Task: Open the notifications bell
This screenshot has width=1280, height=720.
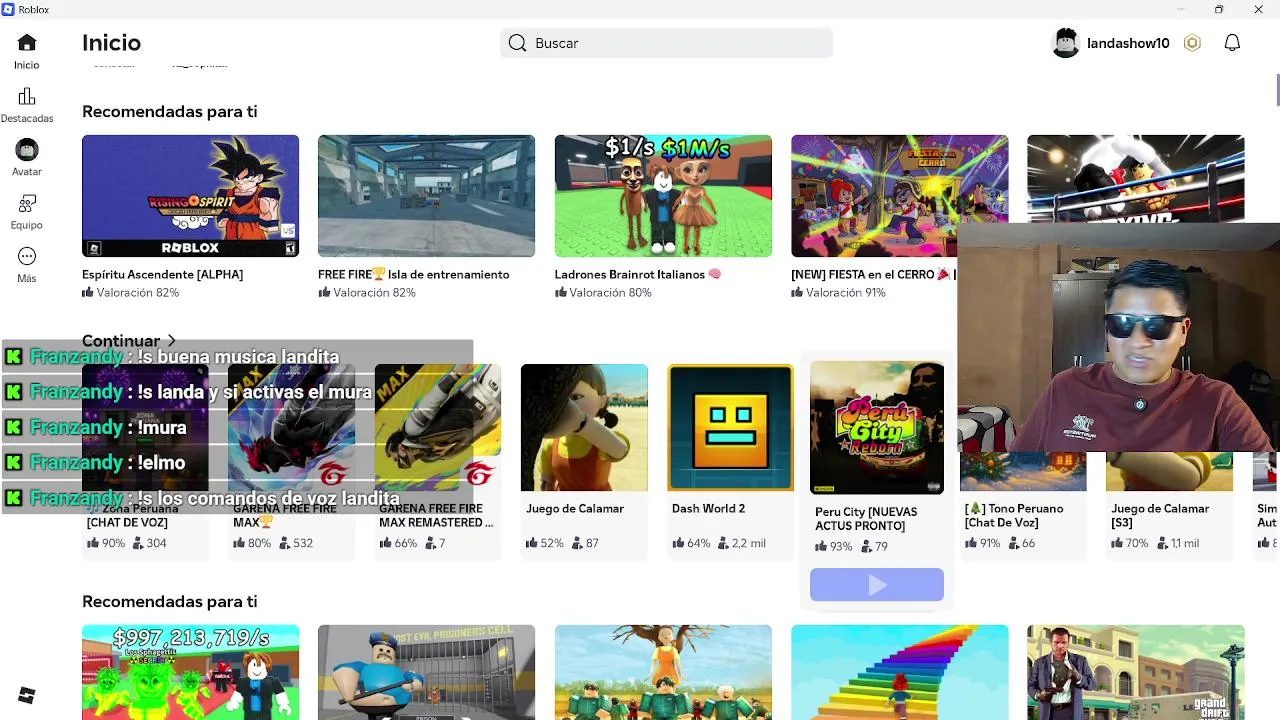Action: (x=1232, y=43)
